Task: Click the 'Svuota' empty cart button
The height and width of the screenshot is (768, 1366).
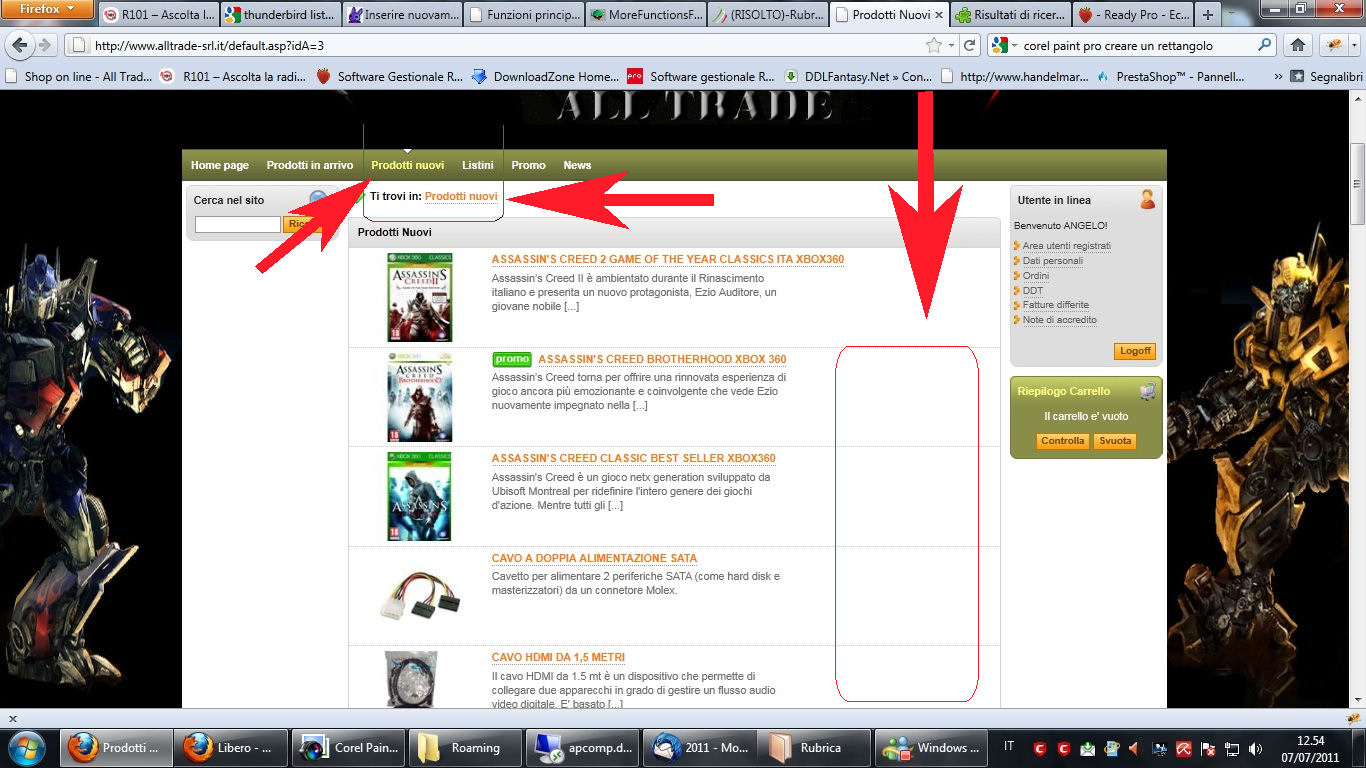Action: [1115, 441]
